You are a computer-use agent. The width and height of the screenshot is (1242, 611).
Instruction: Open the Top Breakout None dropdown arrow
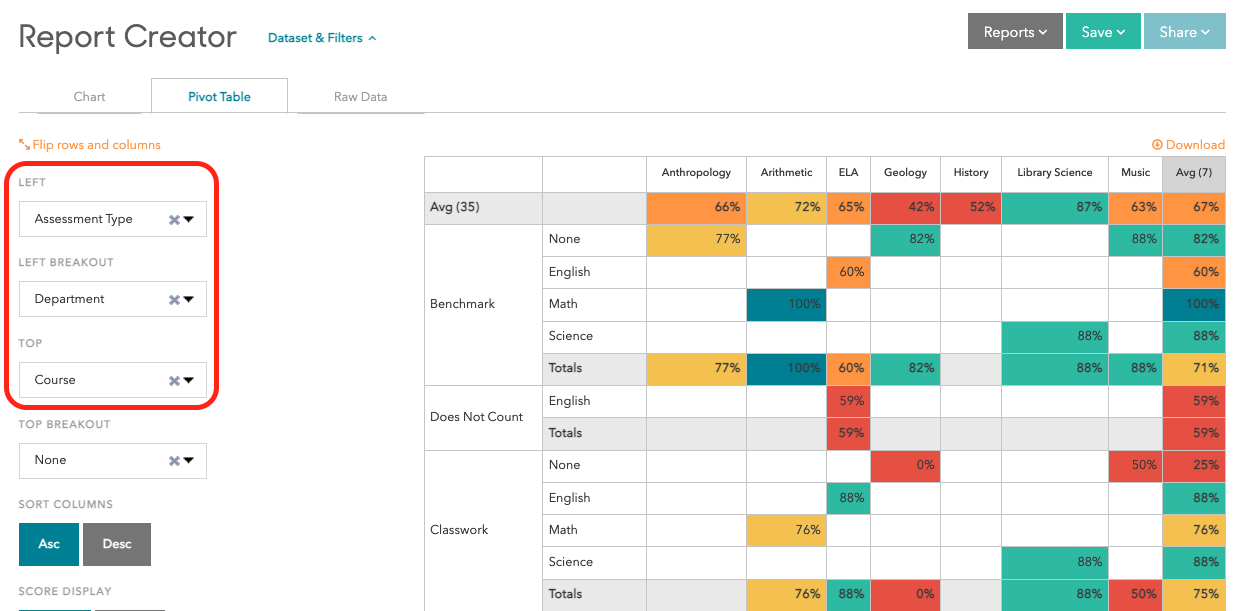188,460
